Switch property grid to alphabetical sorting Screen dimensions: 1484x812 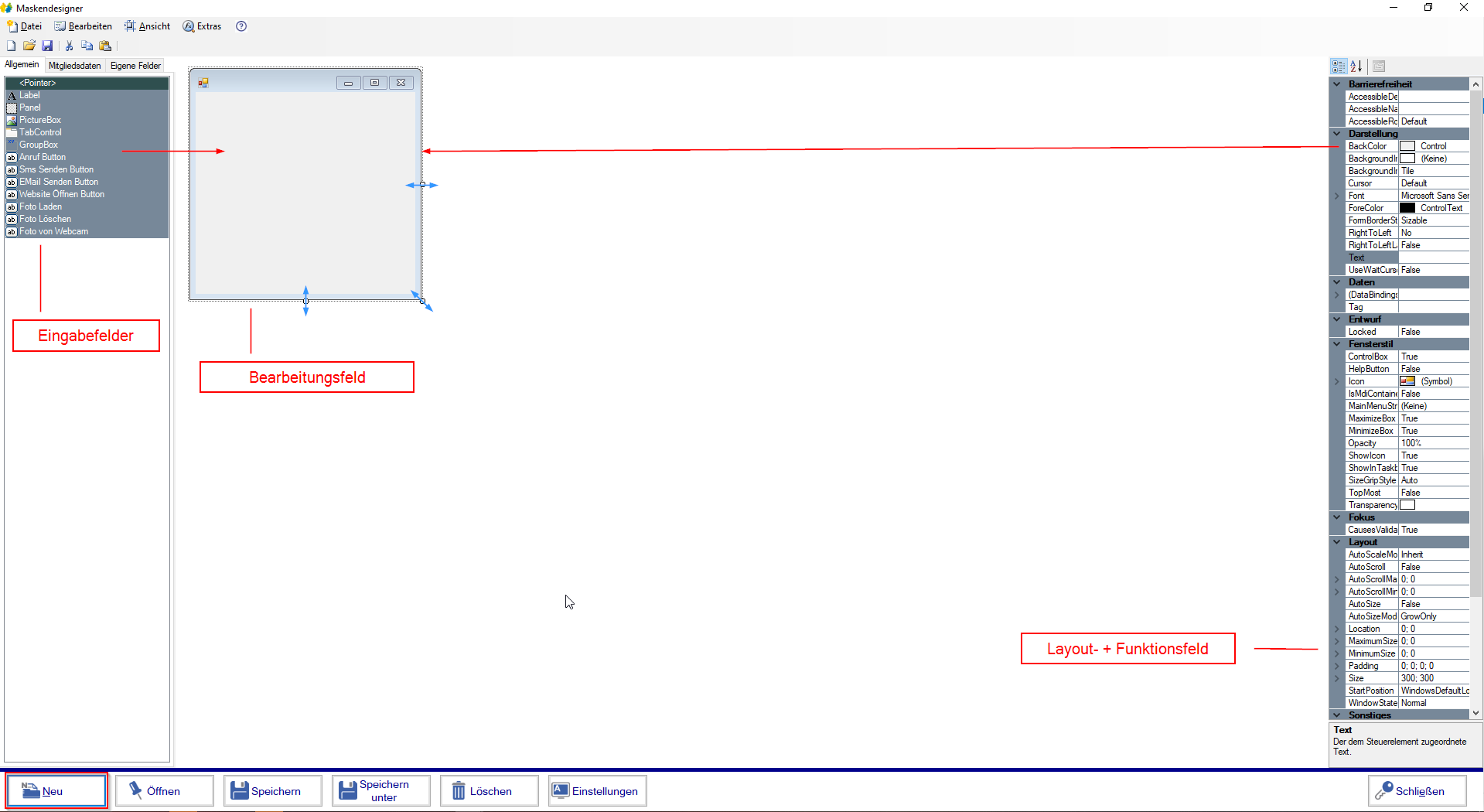click(1356, 67)
